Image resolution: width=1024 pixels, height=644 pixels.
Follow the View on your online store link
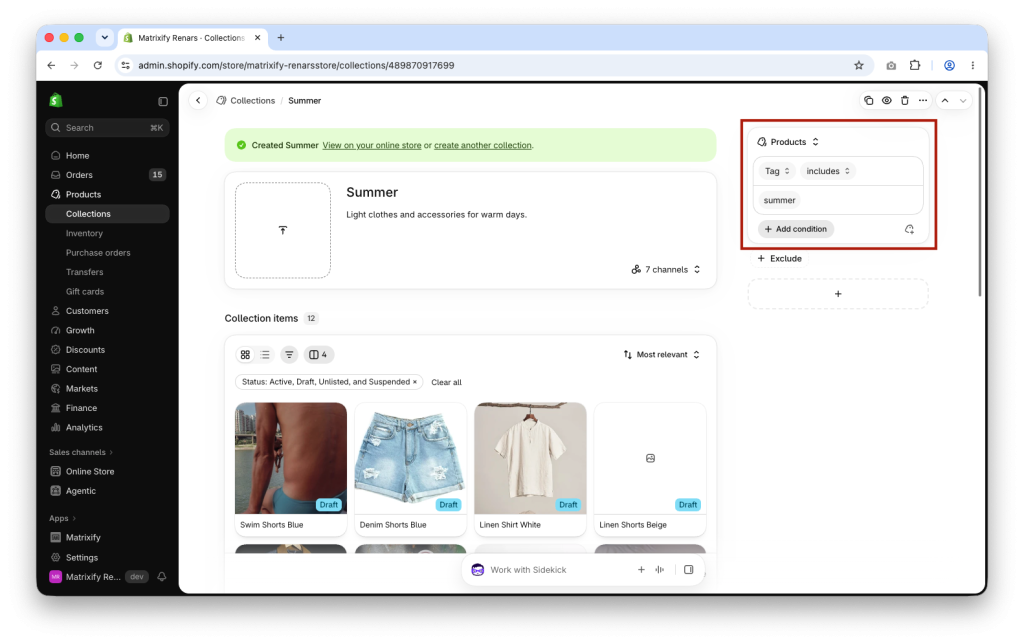[x=372, y=146]
